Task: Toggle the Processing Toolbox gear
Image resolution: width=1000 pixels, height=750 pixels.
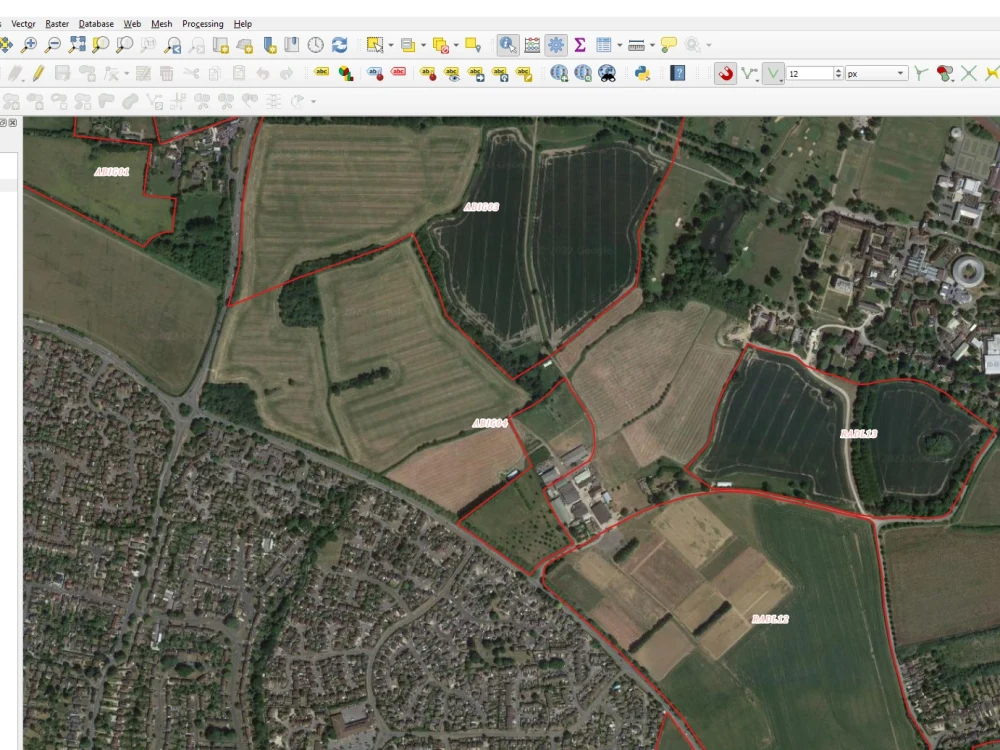Action: point(555,45)
